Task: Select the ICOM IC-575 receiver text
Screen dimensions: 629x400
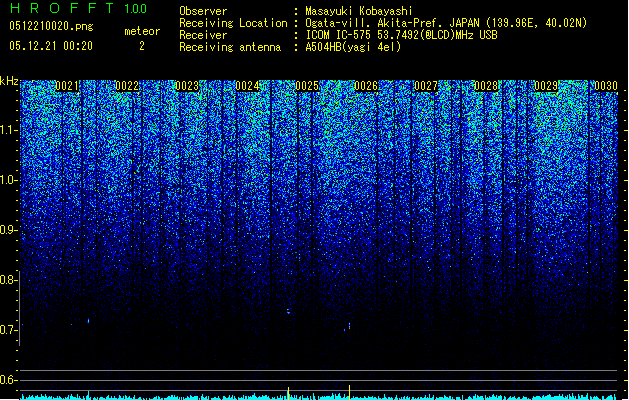Action: point(402,35)
